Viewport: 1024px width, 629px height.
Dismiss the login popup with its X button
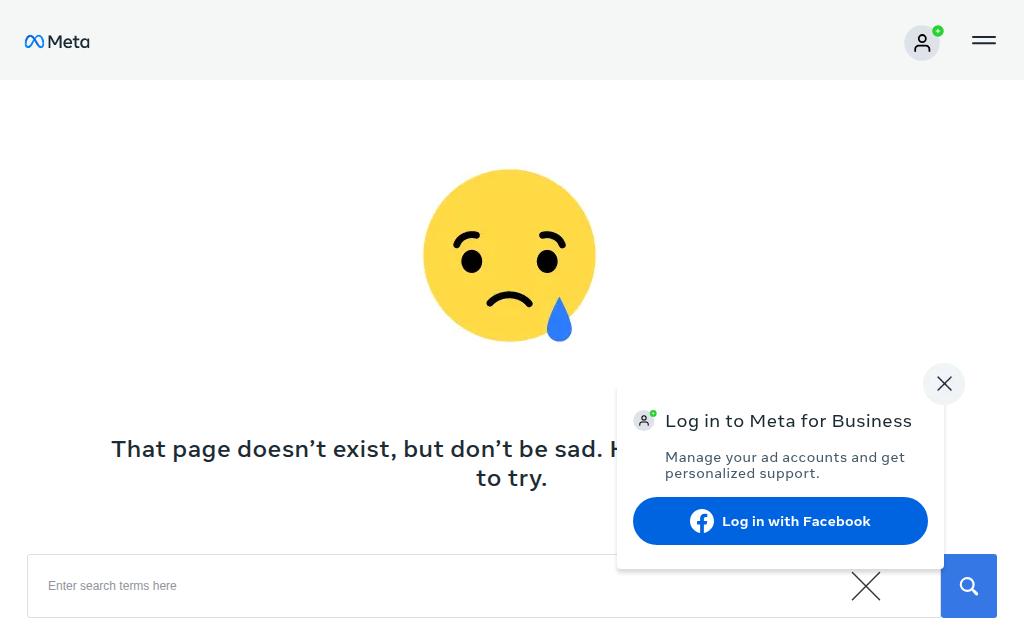[x=944, y=383]
